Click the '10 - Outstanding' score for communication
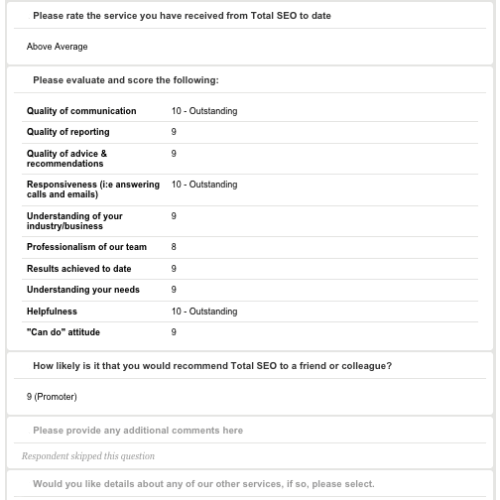The height and width of the screenshot is (500, 500). coord(204,111)
